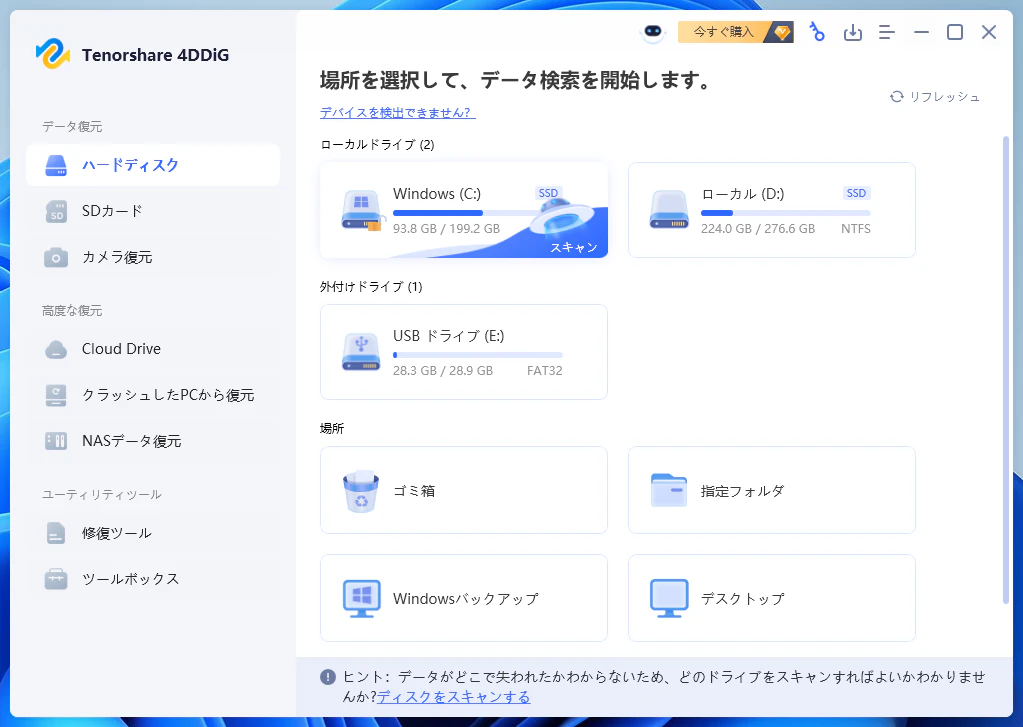Click the hint exclamation icon

328,677
